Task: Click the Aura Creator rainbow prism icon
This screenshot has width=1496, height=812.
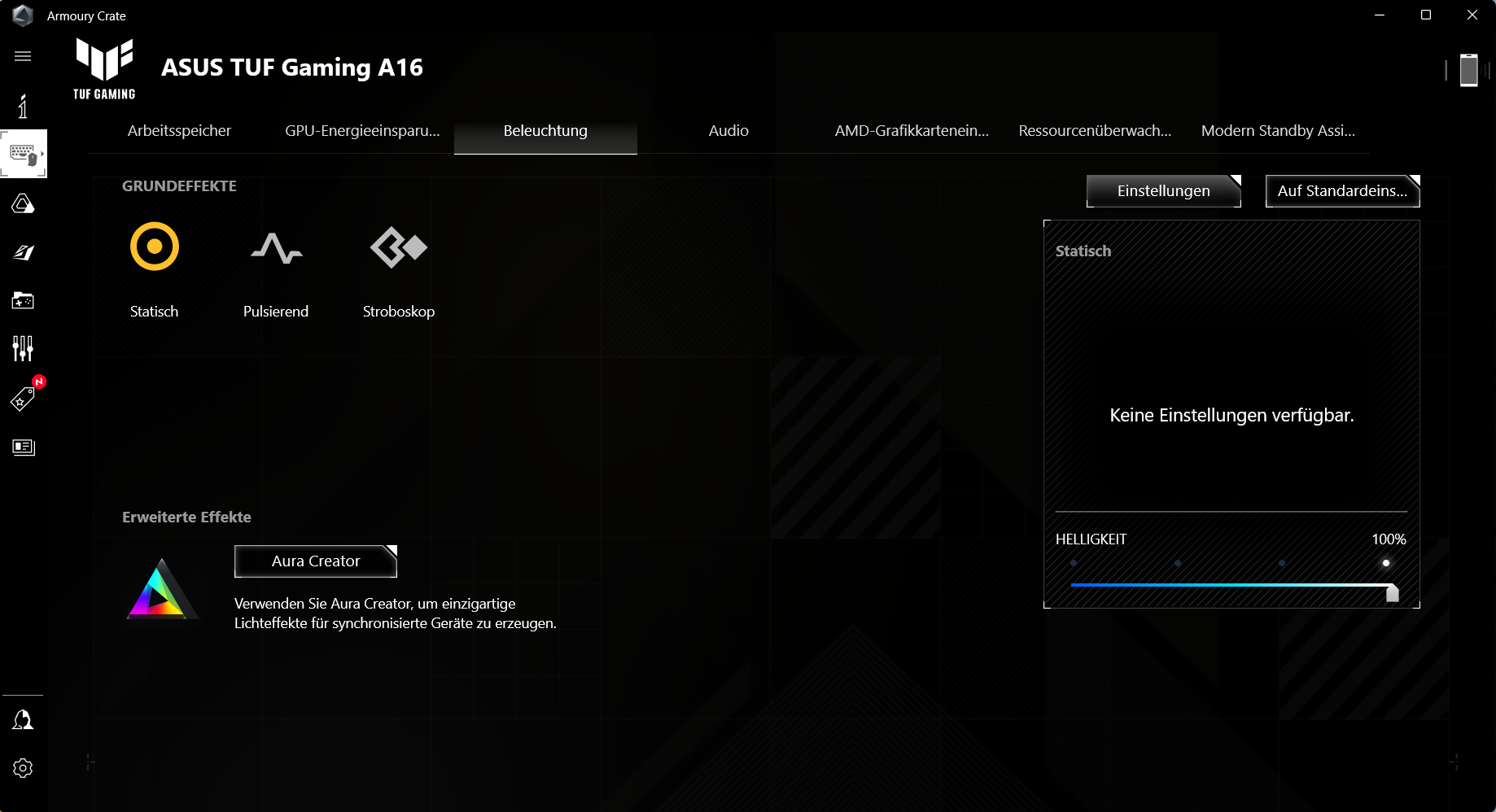Action: [x=162, y=589]
